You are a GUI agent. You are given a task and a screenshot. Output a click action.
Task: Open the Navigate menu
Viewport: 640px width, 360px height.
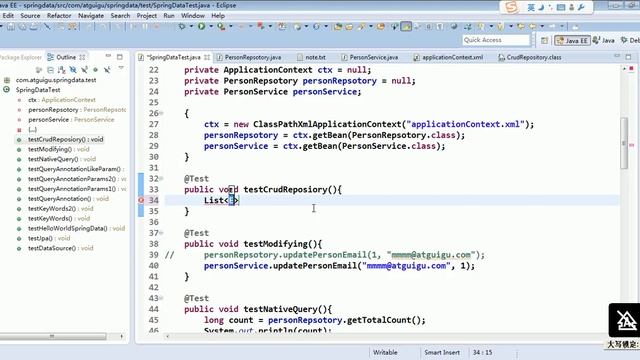pos(91,16)
